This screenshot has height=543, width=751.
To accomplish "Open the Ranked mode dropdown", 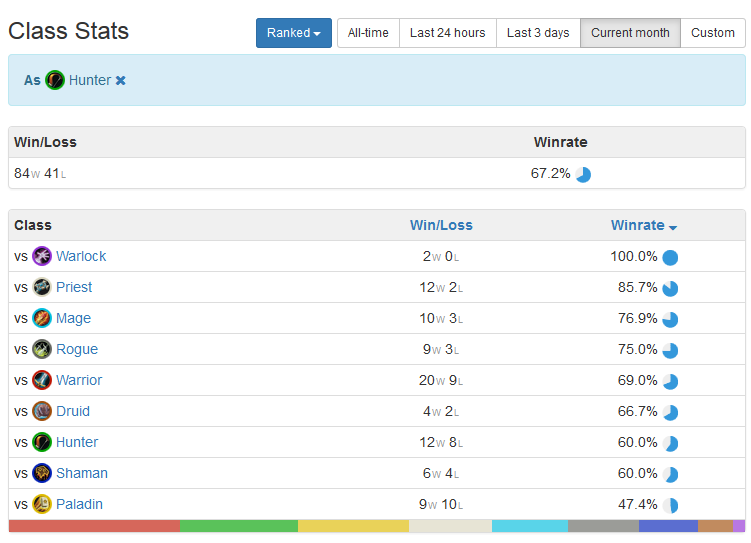I will point(294,33).
